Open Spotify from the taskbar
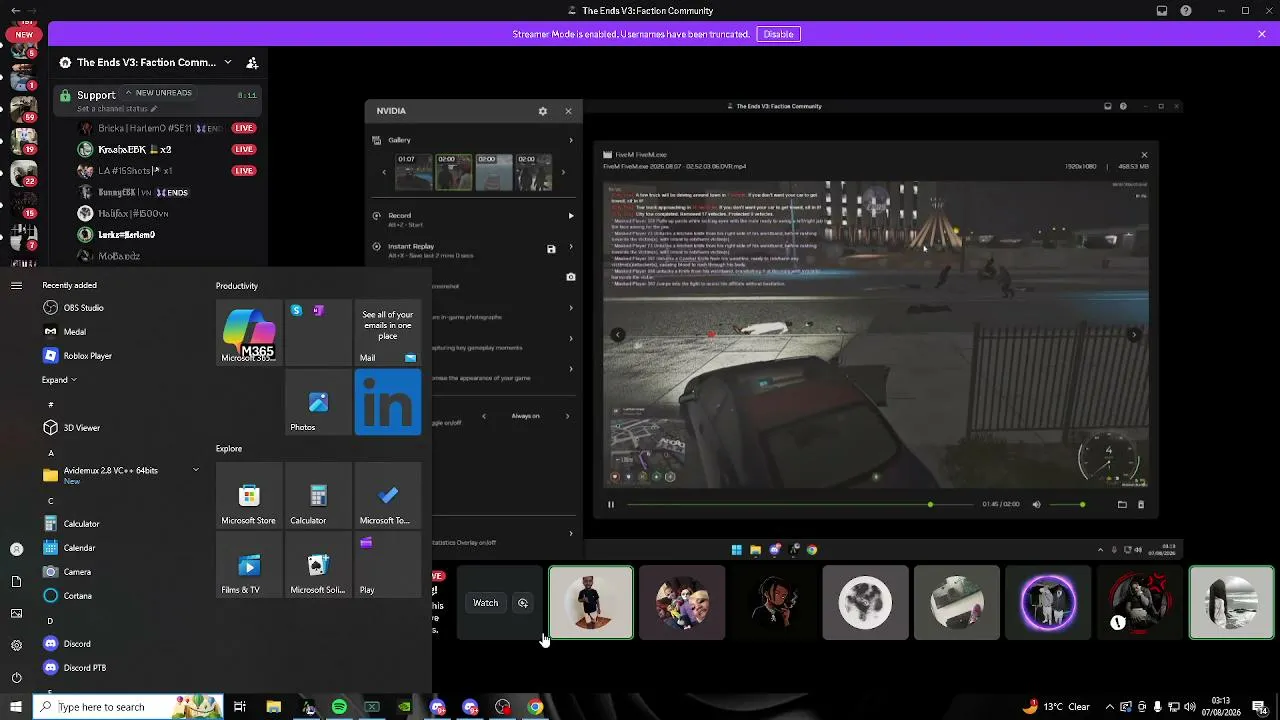This screenshot has height=720, width=1280. tap(339, 707)
